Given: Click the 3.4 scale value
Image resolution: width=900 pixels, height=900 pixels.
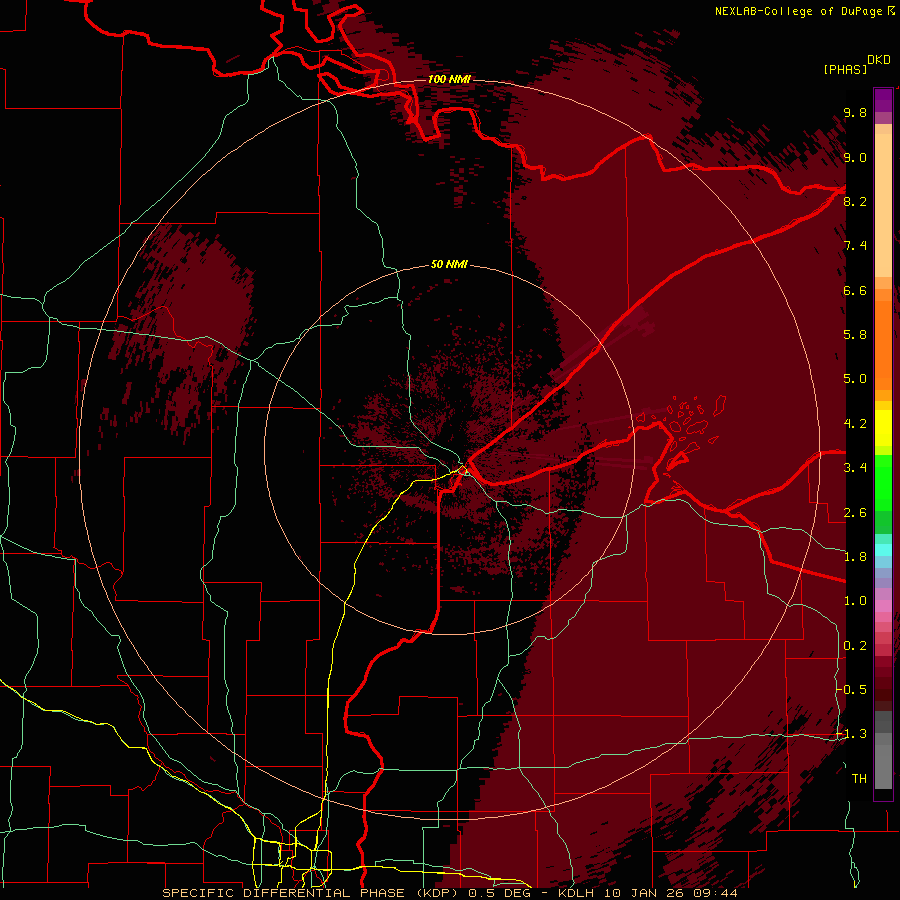Looking at the screenshot, I should pos(855,468).
